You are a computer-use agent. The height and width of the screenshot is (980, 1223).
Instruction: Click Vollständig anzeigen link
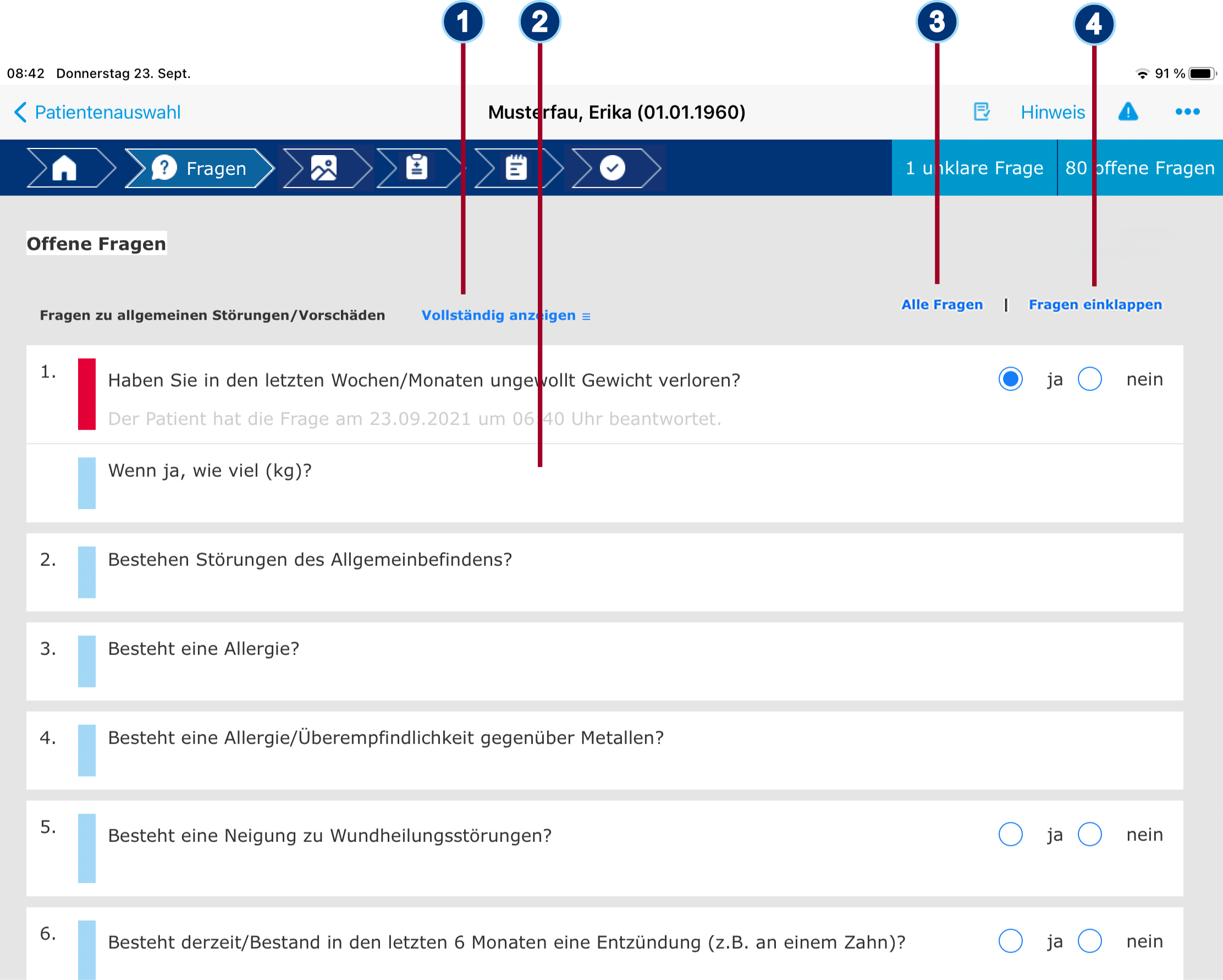[506, 315]
